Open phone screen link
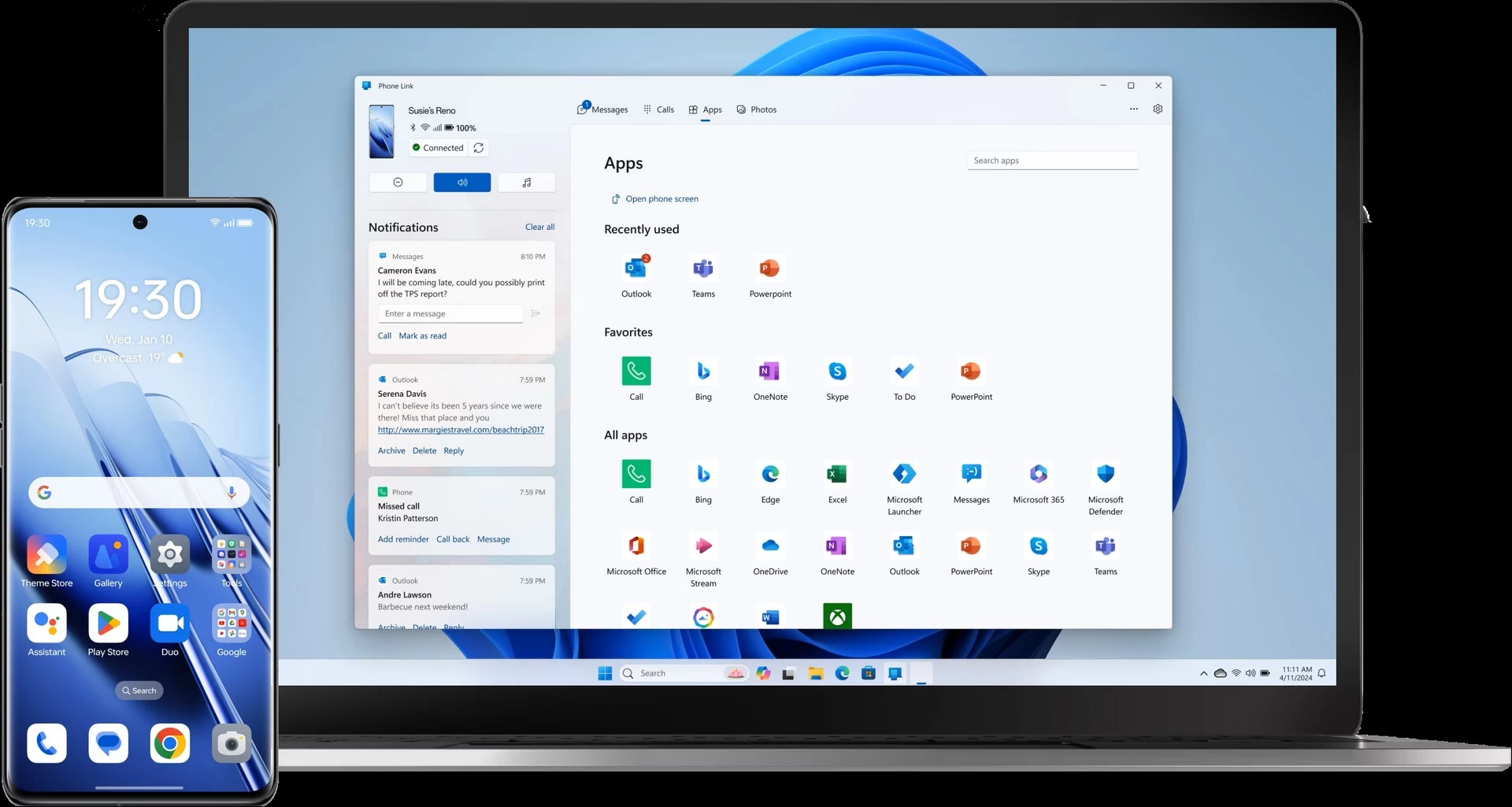This screenshot has height=807, width=1512. pyautogui.click(x=655, y=199)
